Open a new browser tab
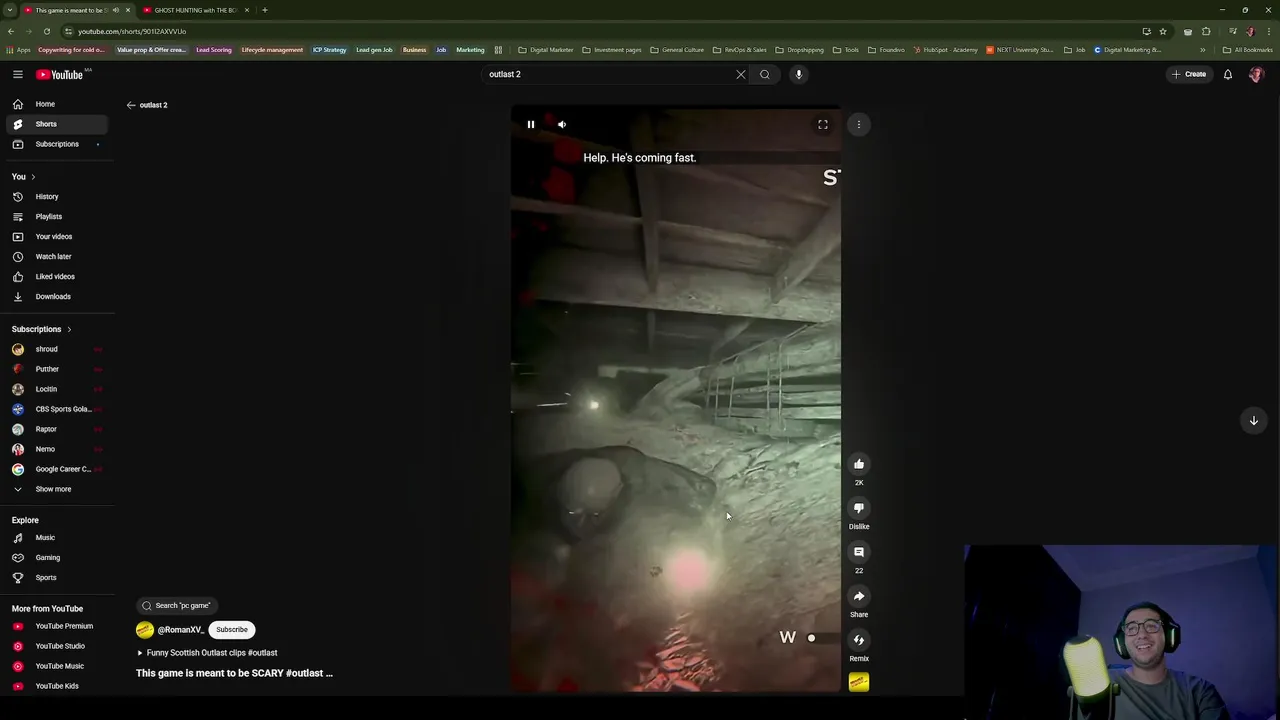The width and height of the screenshot is (1280, 720). point(265,10)
